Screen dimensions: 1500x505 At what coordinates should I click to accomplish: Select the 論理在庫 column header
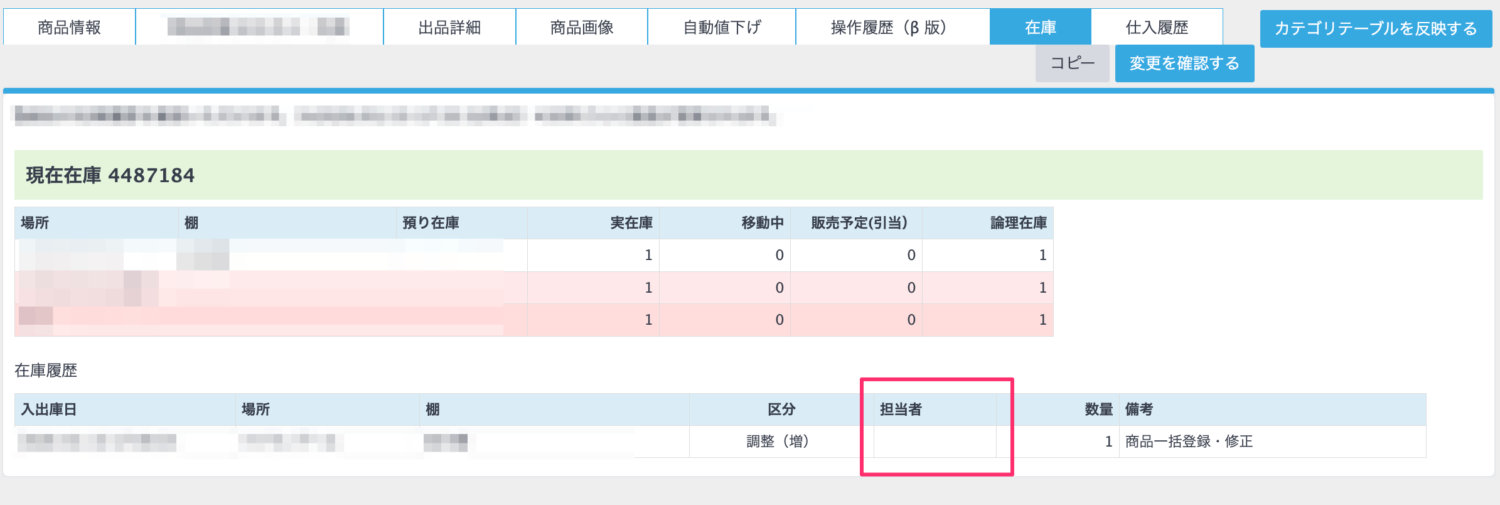point(1020,223)
